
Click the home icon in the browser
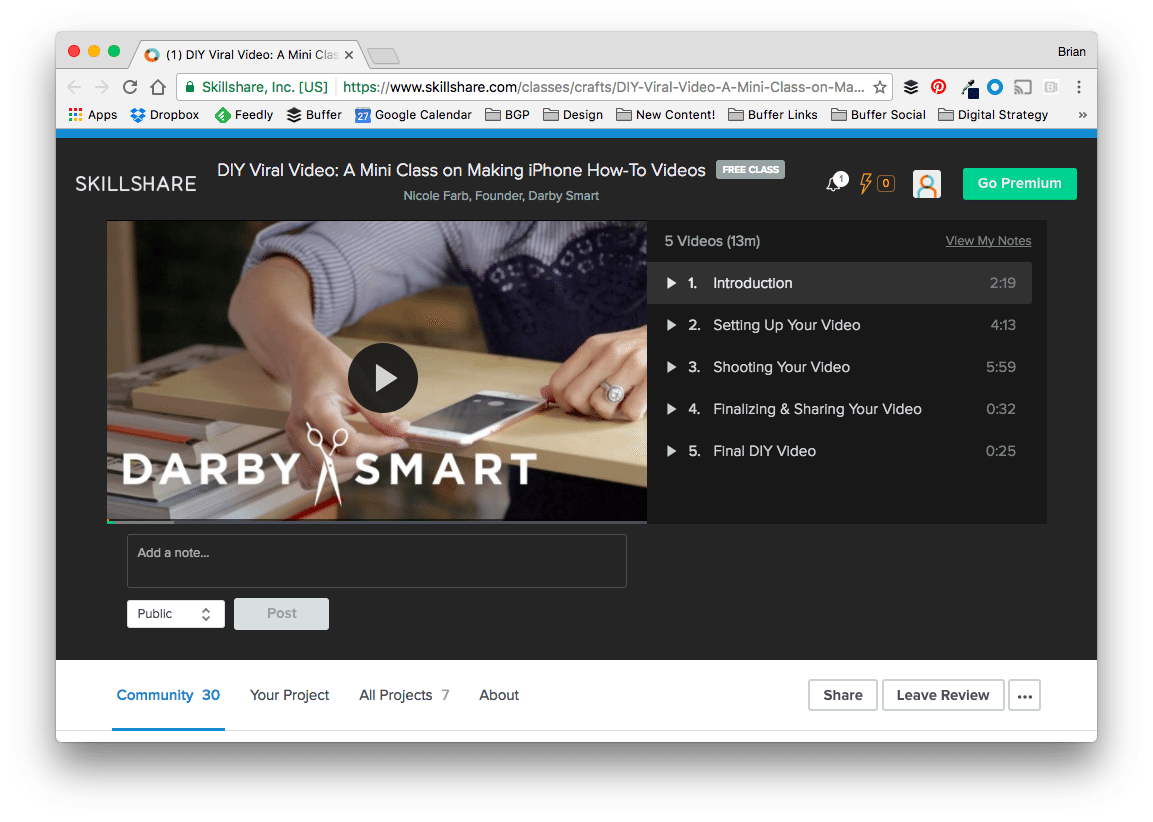tap(159, 87)
